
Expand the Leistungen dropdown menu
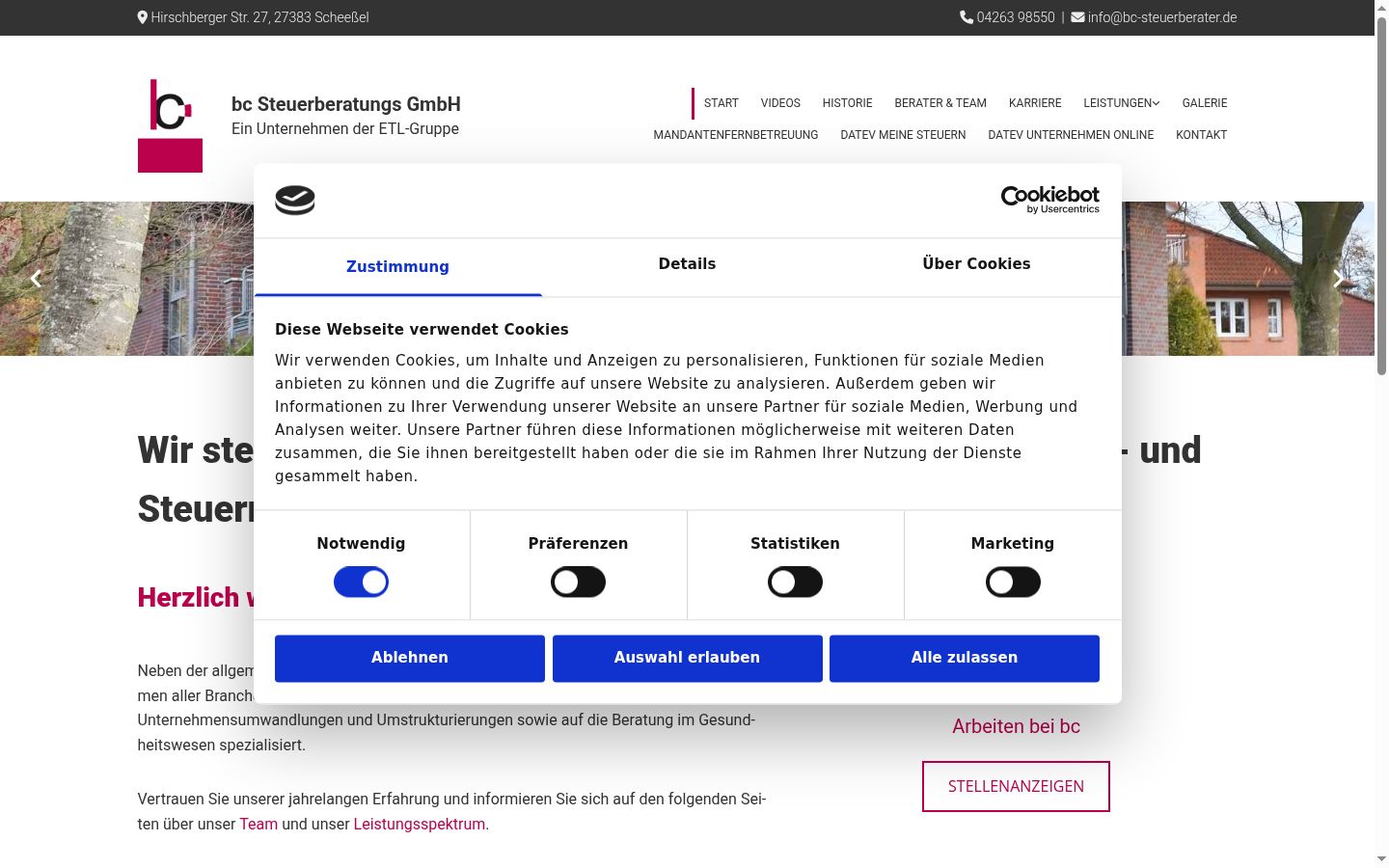(x=1121, y=103)
